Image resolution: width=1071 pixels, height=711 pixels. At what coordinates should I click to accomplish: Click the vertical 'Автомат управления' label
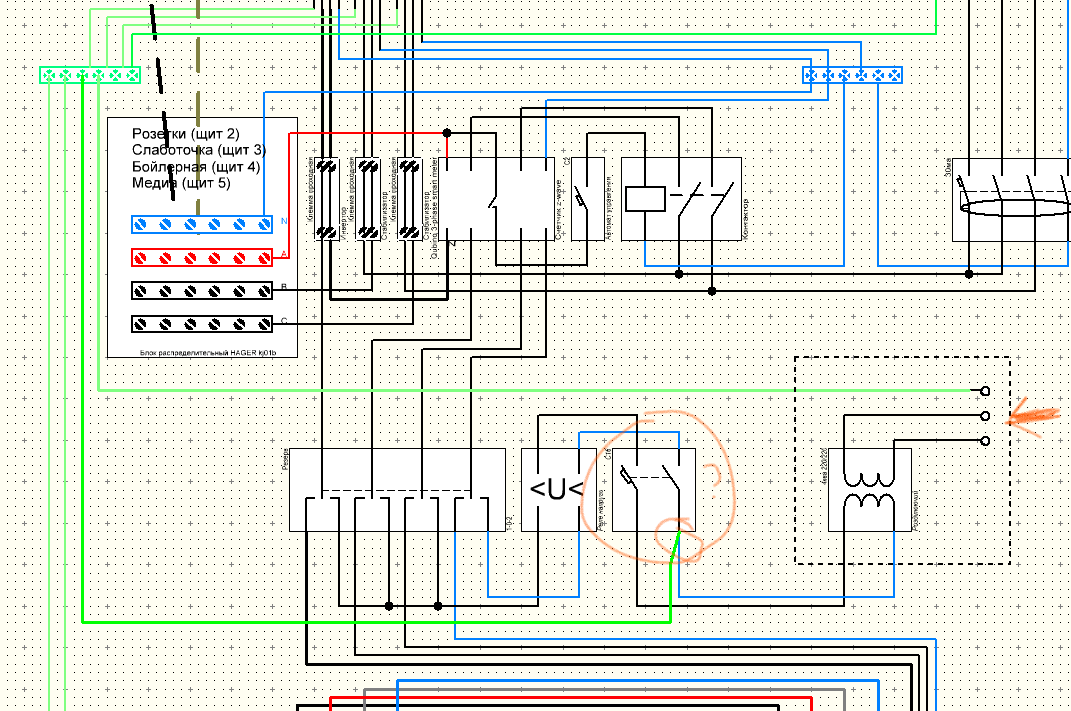click(x=609, y=208)
